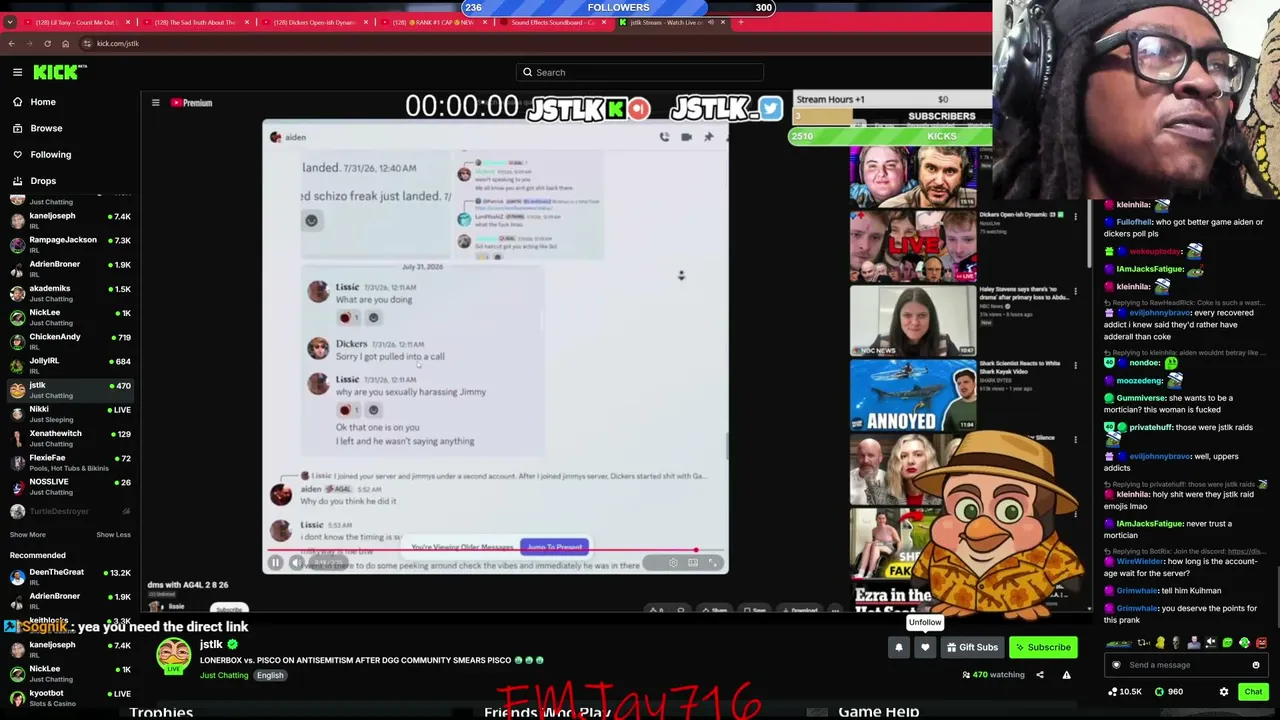
Task: Open chat settings gear
Action: (1224, 692)
